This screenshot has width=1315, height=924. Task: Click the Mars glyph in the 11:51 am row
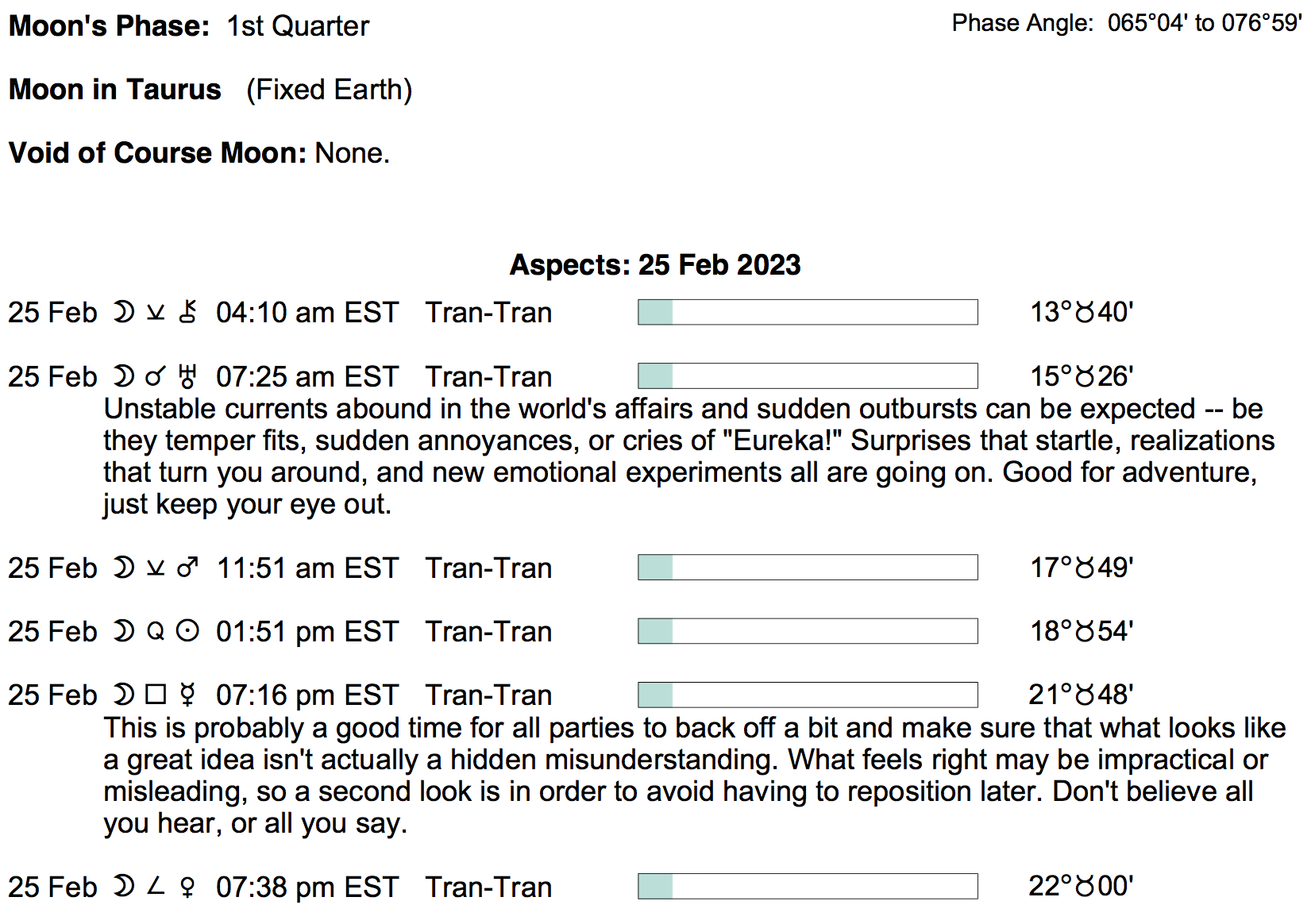coord(187,568)
